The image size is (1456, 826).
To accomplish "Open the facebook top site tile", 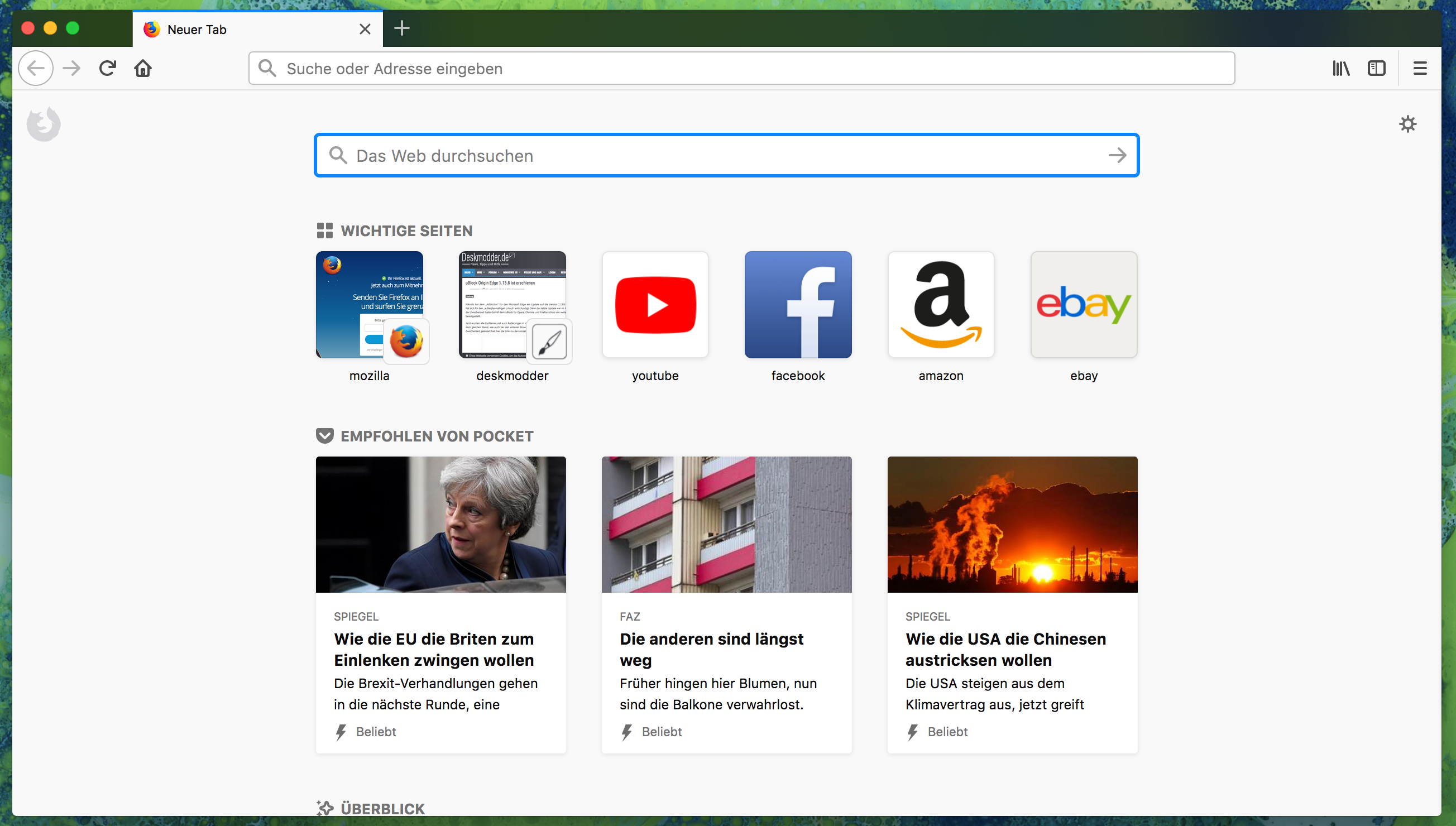I will pos(798,305).
